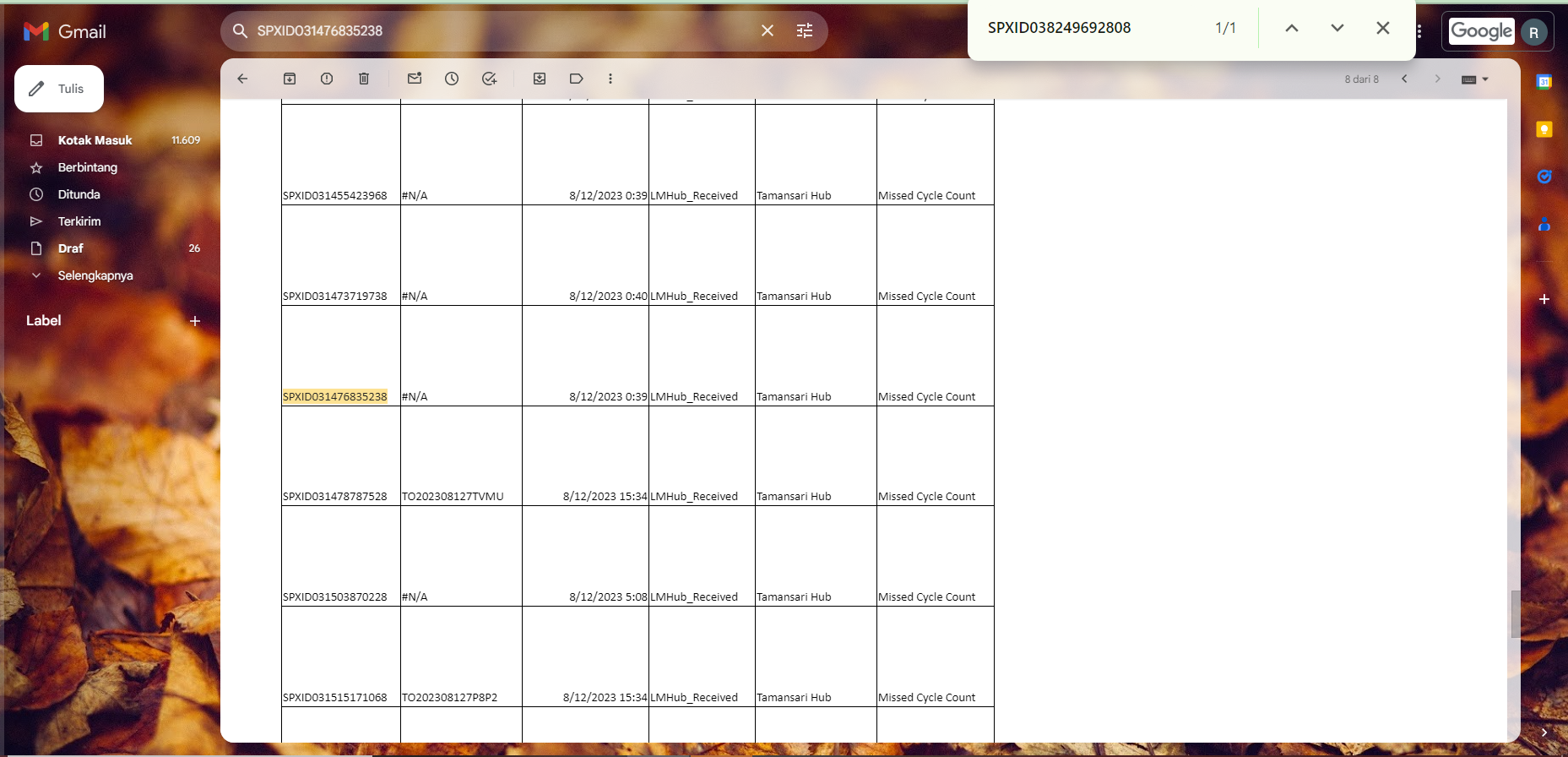Image resolution: width=1568 pixels, height=757 pixels.
Task: Select cell SPXID031503870228
Action: 335,596
